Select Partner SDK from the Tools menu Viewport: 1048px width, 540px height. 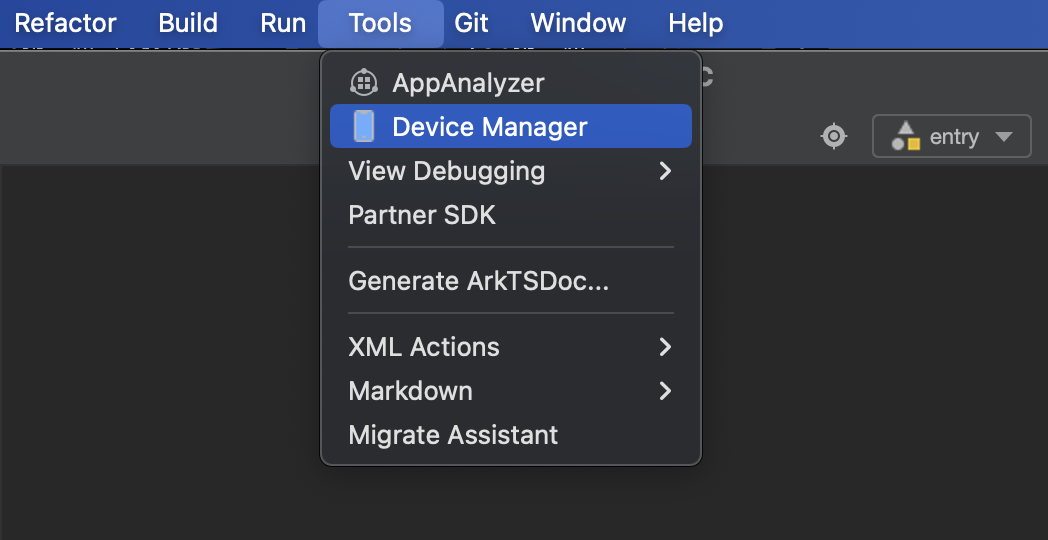click(x=422, y=215)
